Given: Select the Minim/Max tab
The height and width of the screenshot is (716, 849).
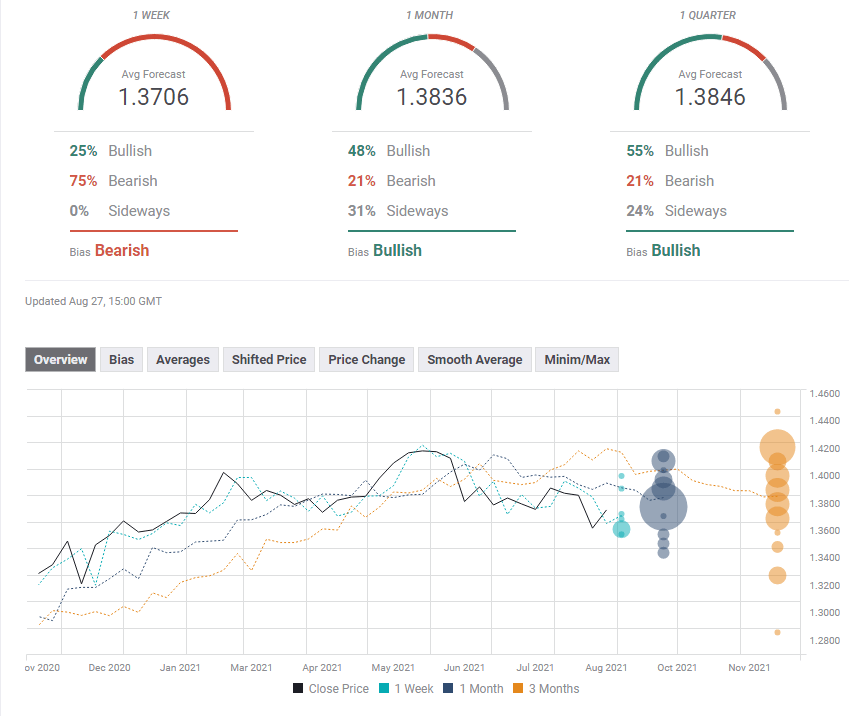Looking at the screenshot, I should (577, 360).
